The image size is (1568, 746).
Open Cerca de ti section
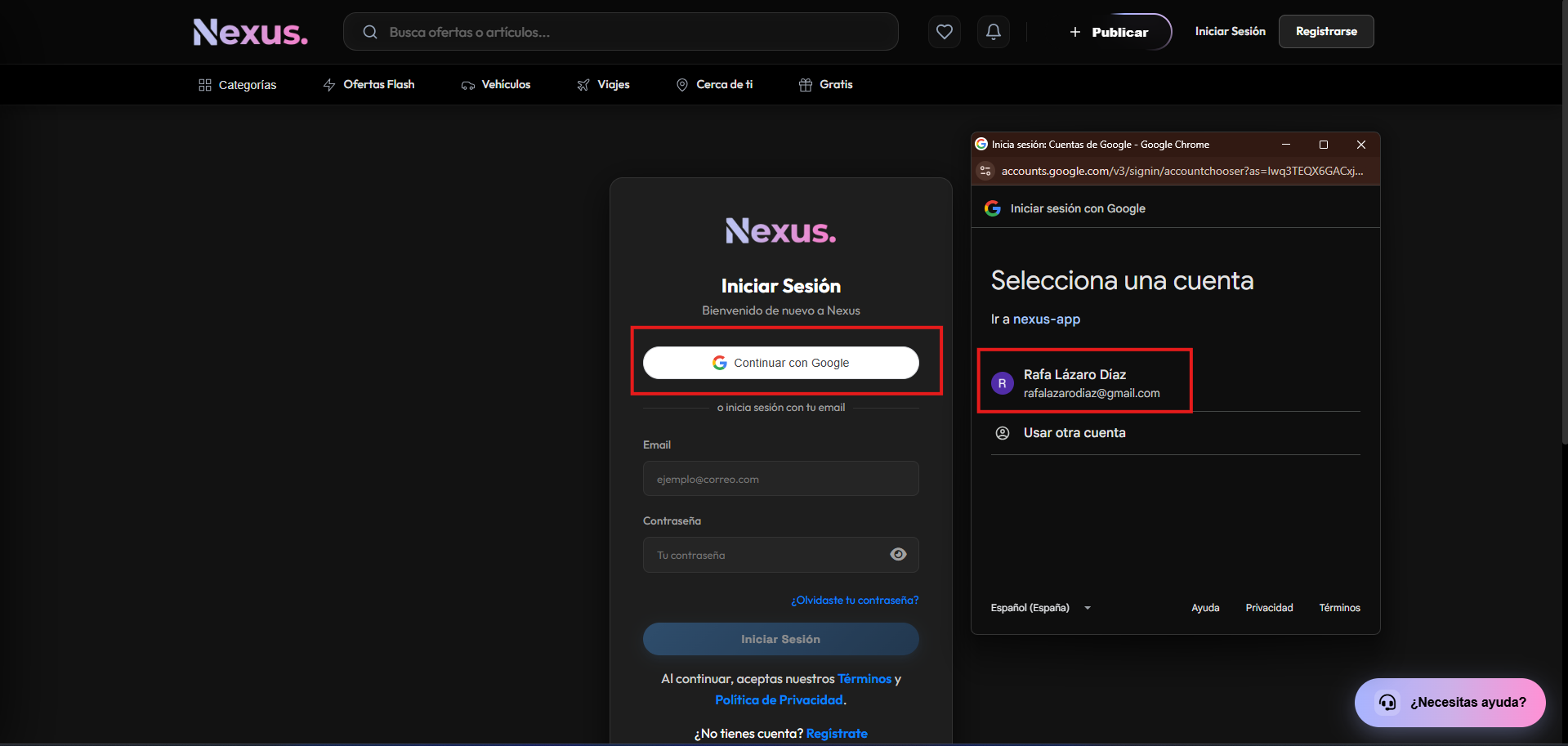[x=714, y=85]
